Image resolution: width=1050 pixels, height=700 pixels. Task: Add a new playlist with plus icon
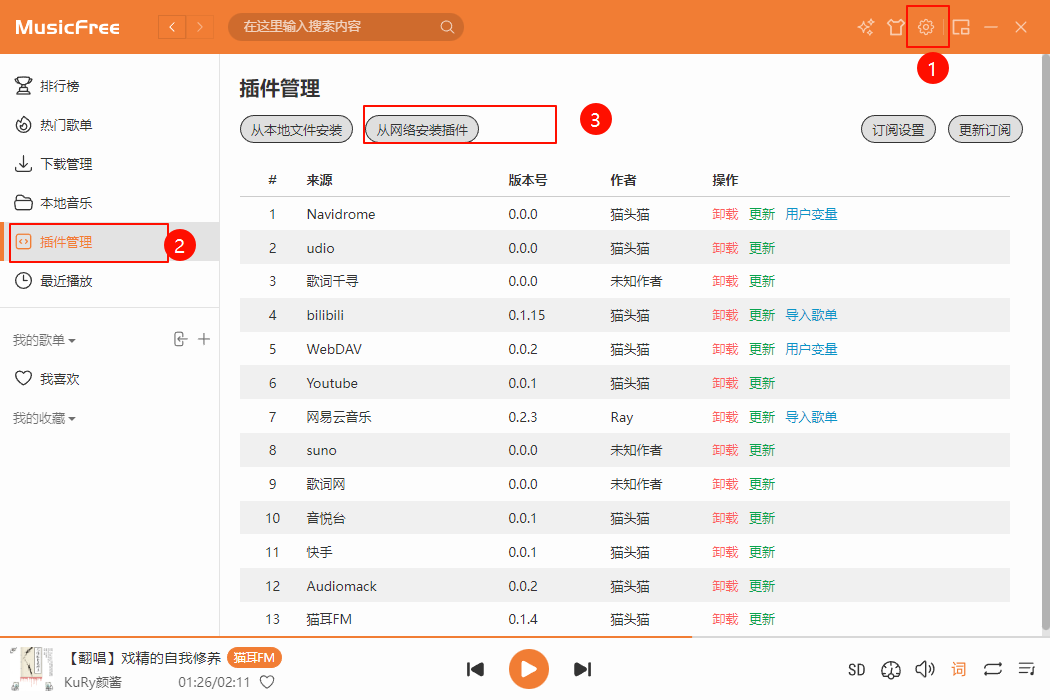(x=204, y=339)
